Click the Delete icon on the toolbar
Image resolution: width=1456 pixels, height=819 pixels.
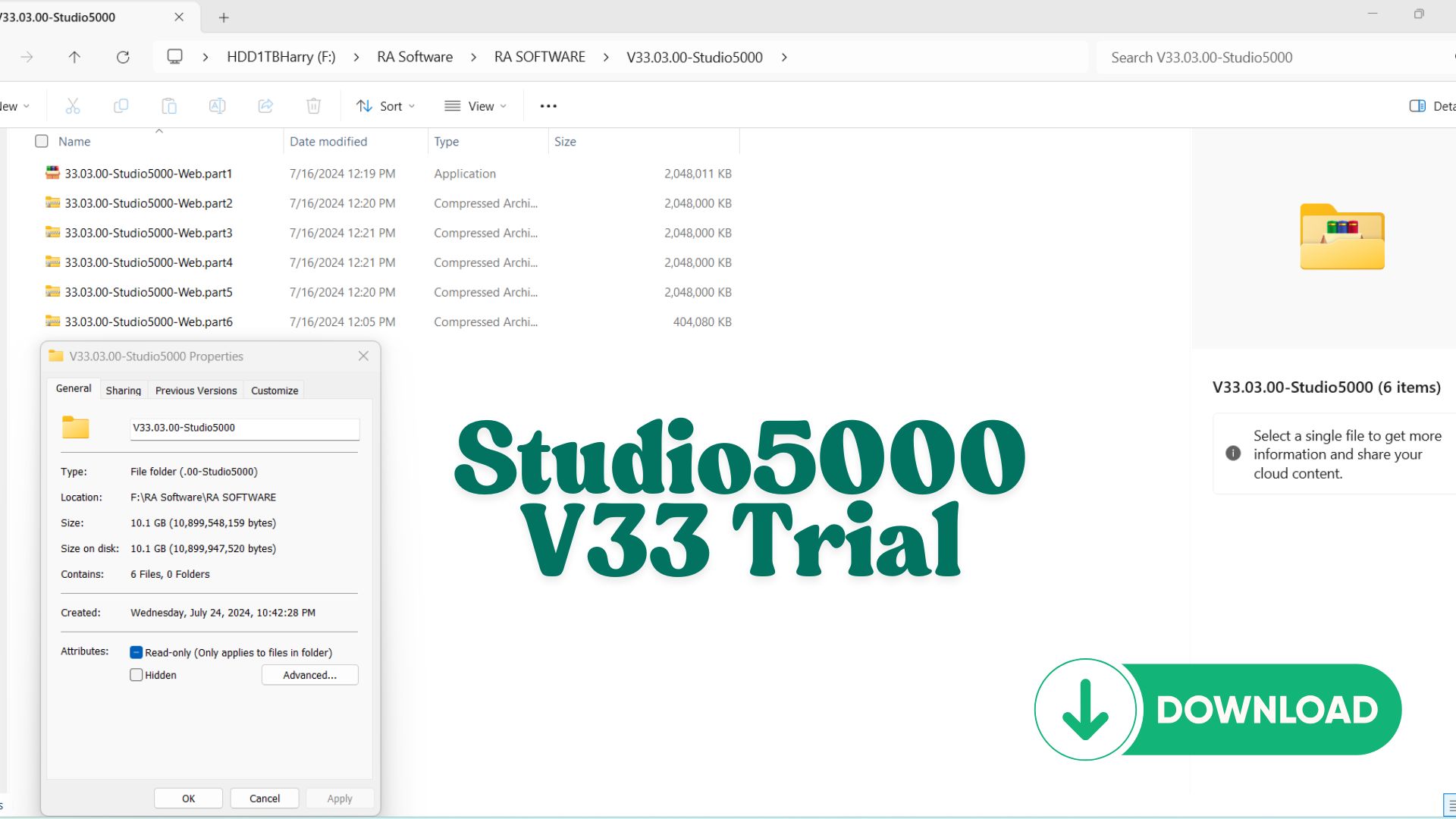(x=313, y=105)
